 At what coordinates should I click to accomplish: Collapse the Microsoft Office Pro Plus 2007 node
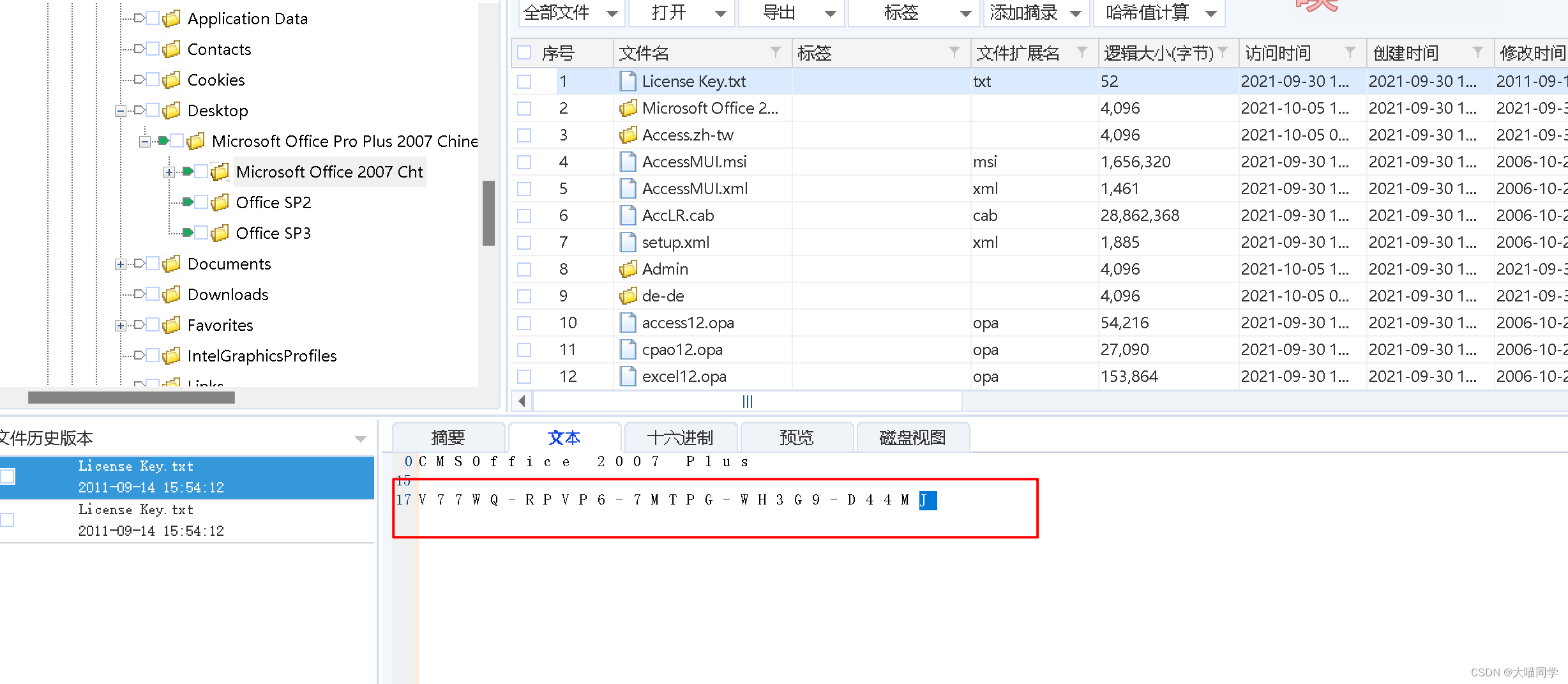click(x=145, y=141)
